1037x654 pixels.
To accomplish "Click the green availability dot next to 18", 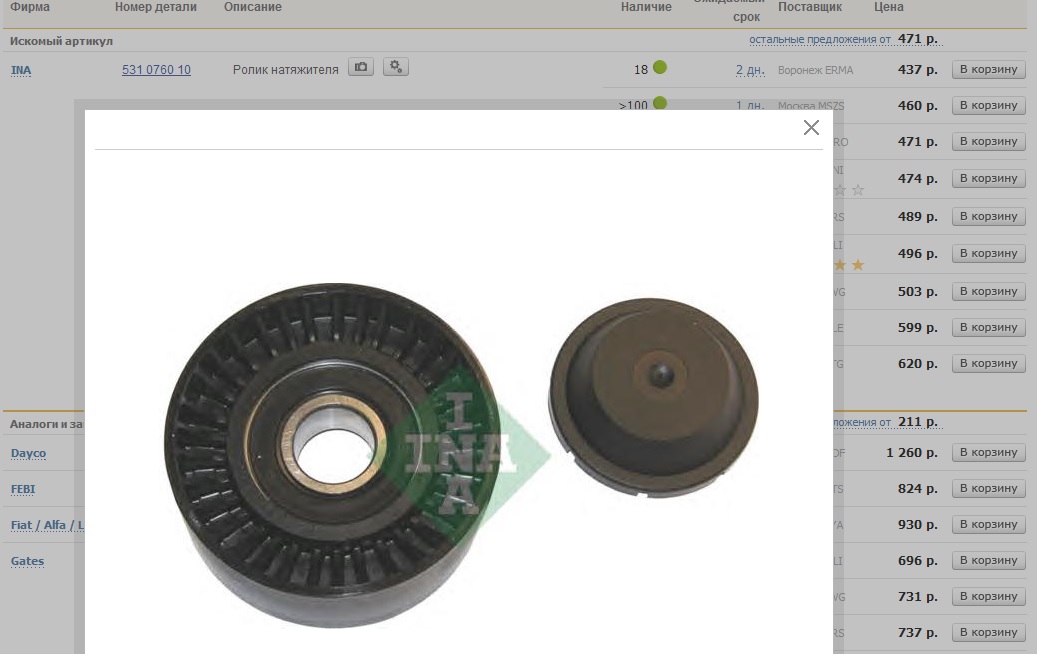I will click(x=659, y=67).
